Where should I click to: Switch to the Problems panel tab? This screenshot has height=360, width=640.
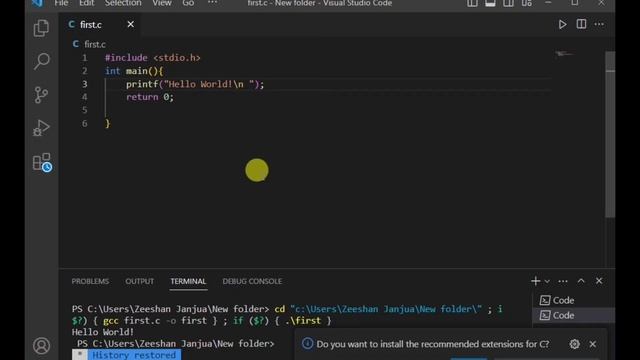click(x=90, y=281)
